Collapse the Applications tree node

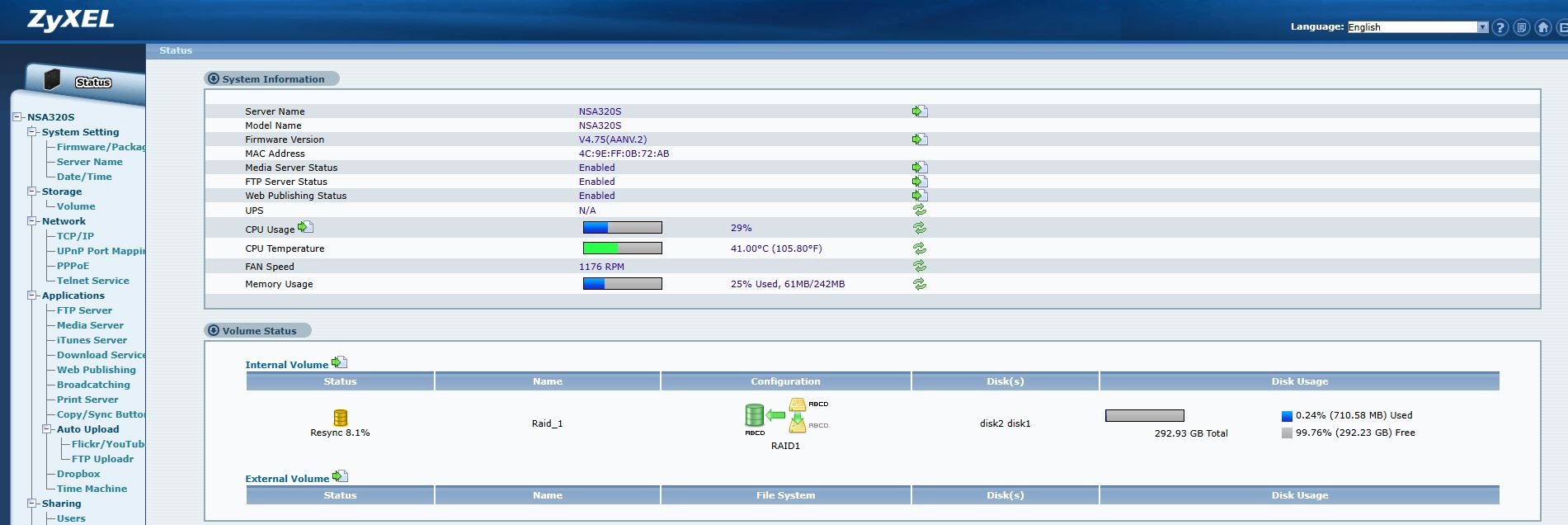coord(32,296)
